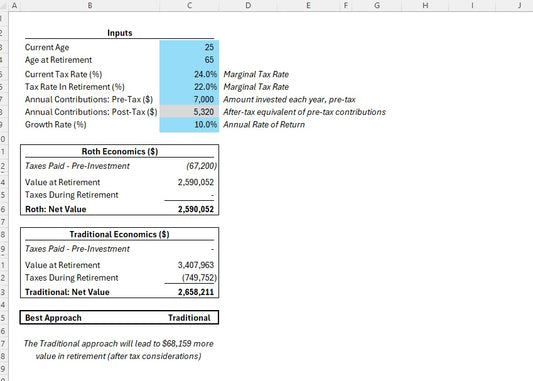
Task: Click the Current Age label
Action: click(47, 47)
